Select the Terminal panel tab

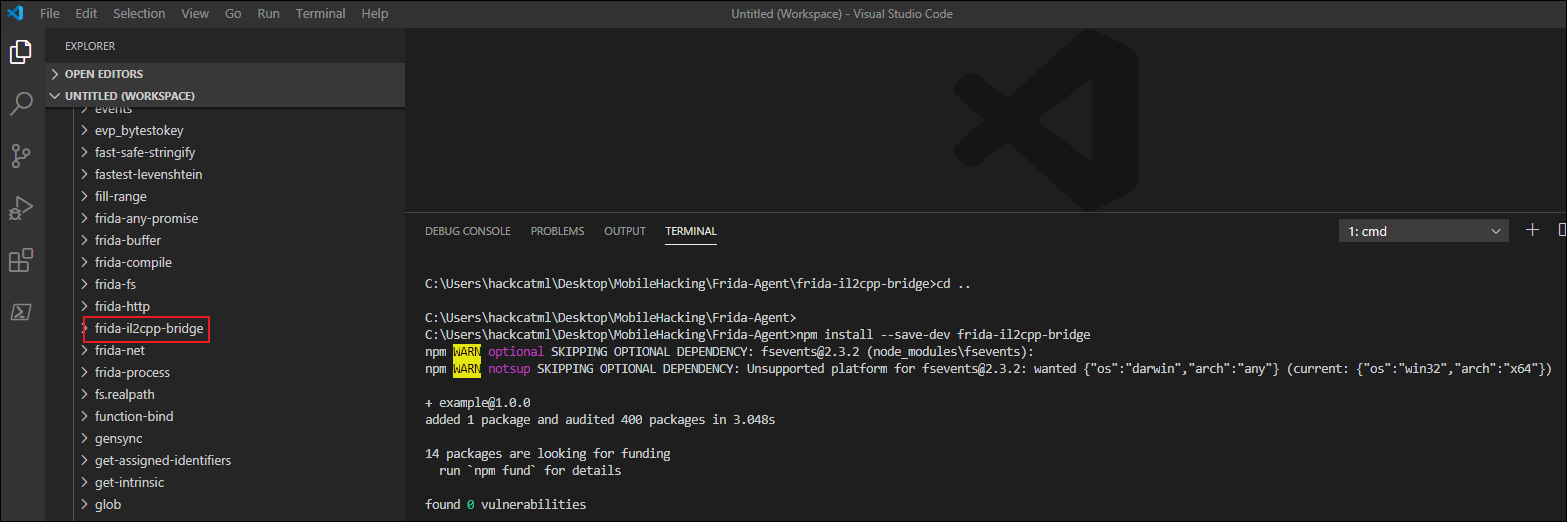[691, 231]
